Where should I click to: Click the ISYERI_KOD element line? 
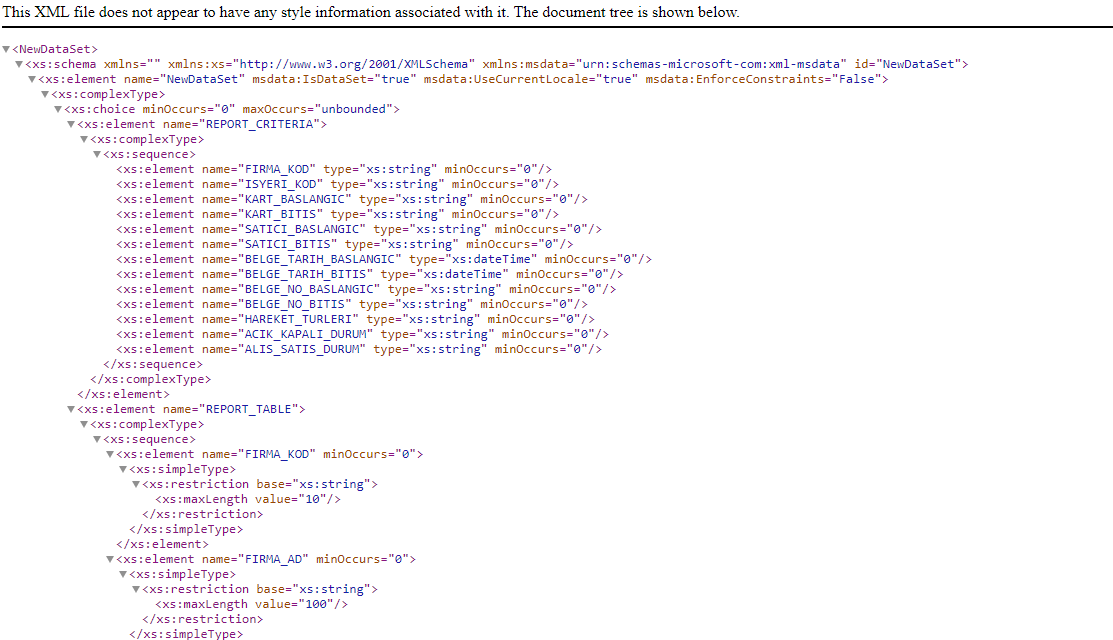click(337, 184)
